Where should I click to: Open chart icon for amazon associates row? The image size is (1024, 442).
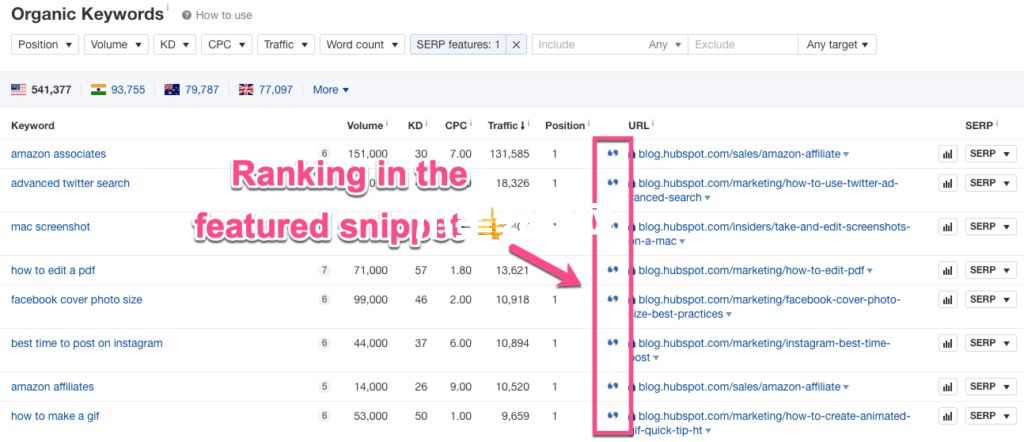946,154
